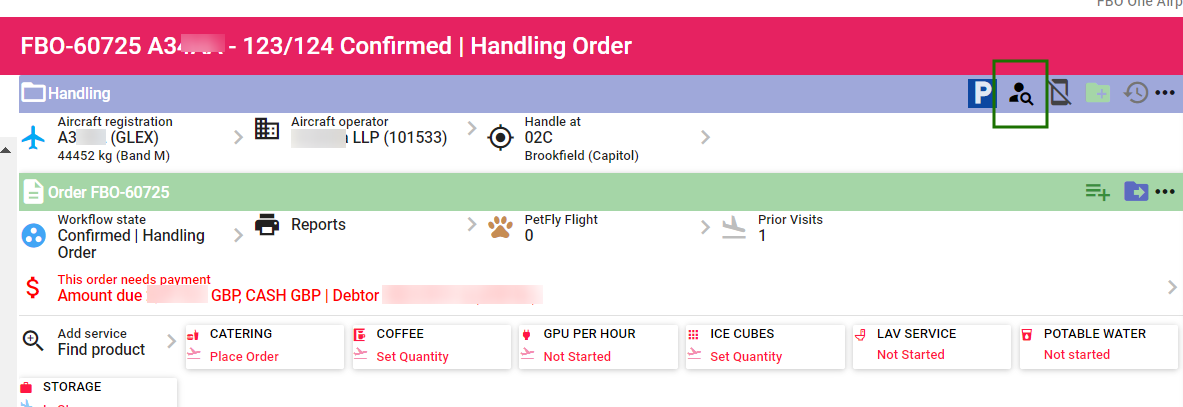This screenshot has width=1183, height=407.
Task: Expand the Aircraft operator chevron
Action: point(472,128)
